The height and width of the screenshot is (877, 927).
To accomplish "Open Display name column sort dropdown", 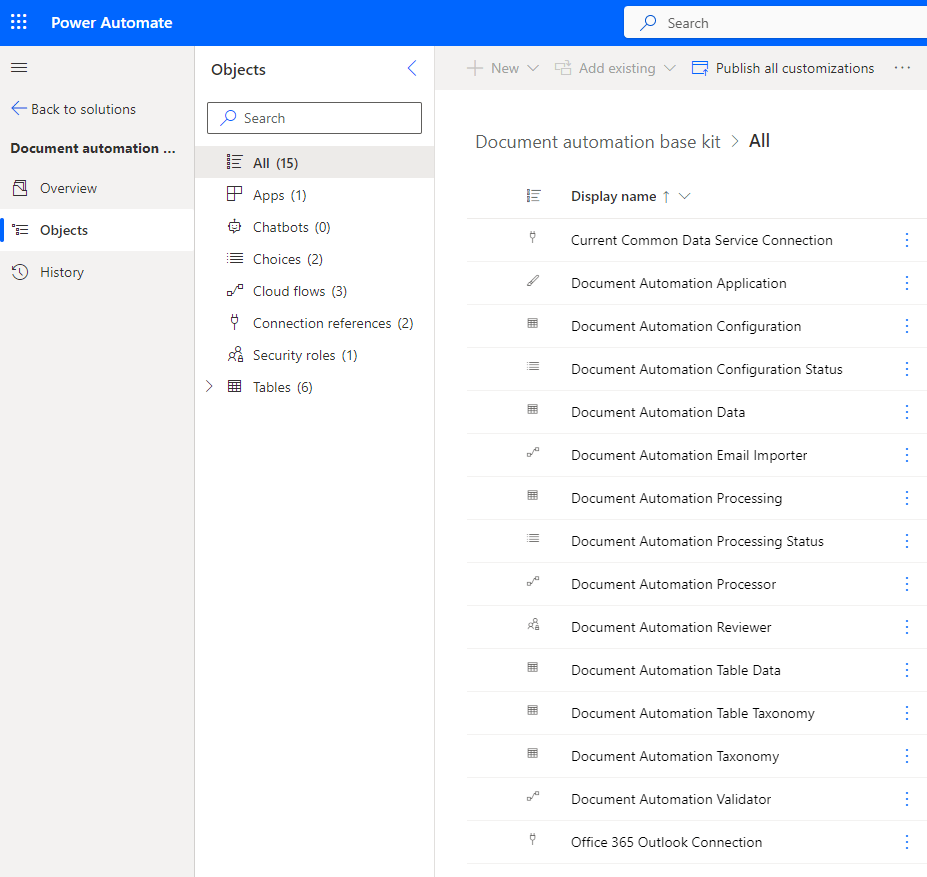I will [685, 196].
